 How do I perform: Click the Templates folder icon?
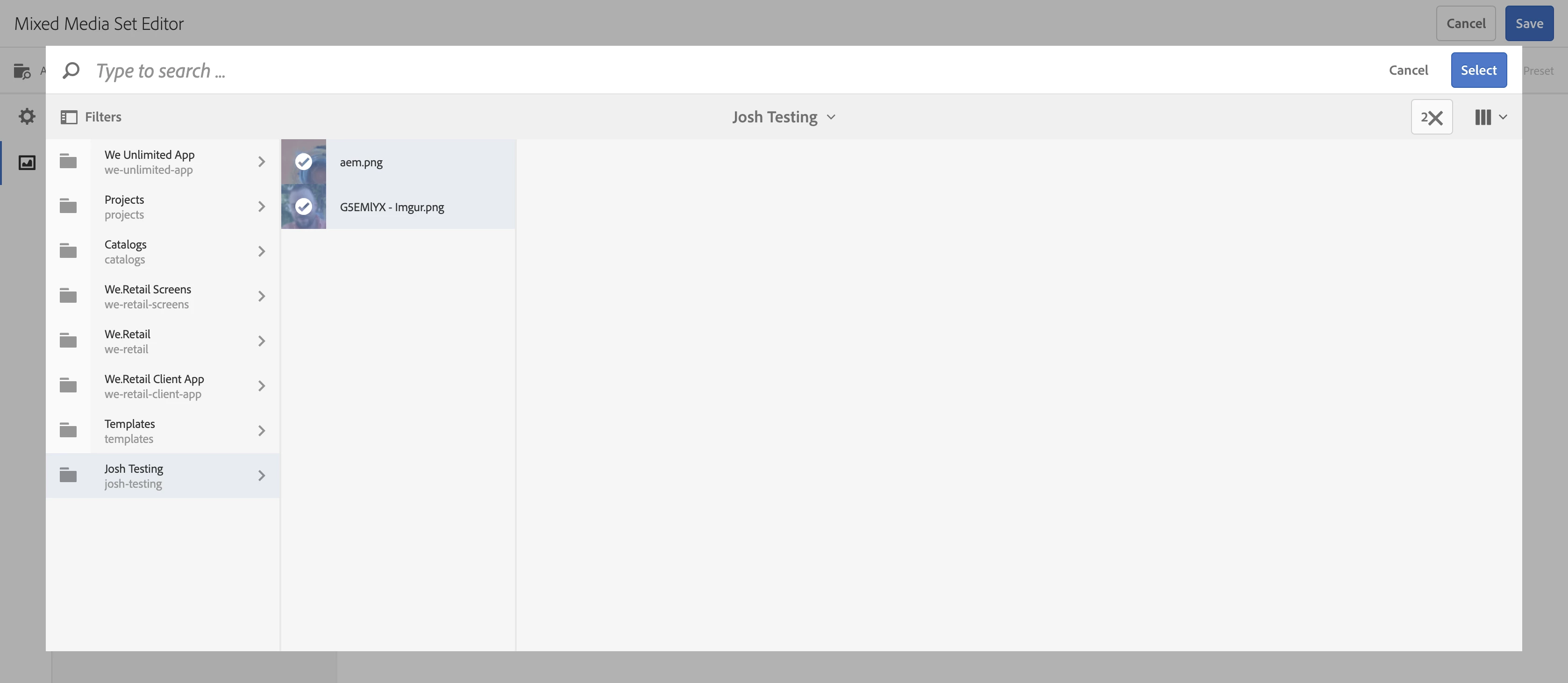(x=68, y=430)
